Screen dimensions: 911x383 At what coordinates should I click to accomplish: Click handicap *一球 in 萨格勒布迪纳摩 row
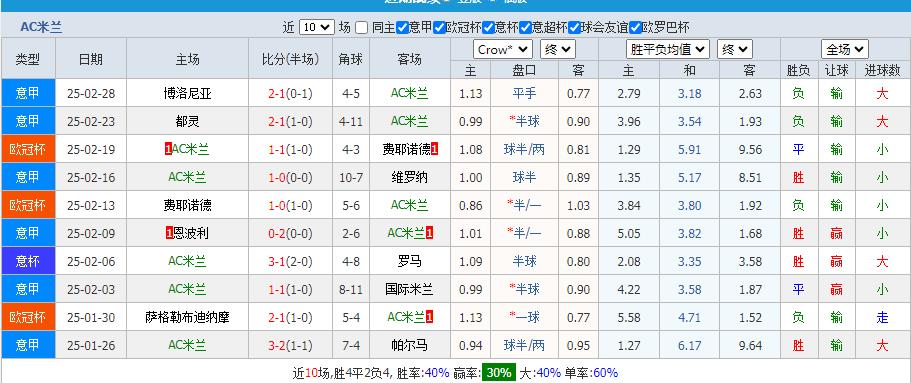click(524, 317)
